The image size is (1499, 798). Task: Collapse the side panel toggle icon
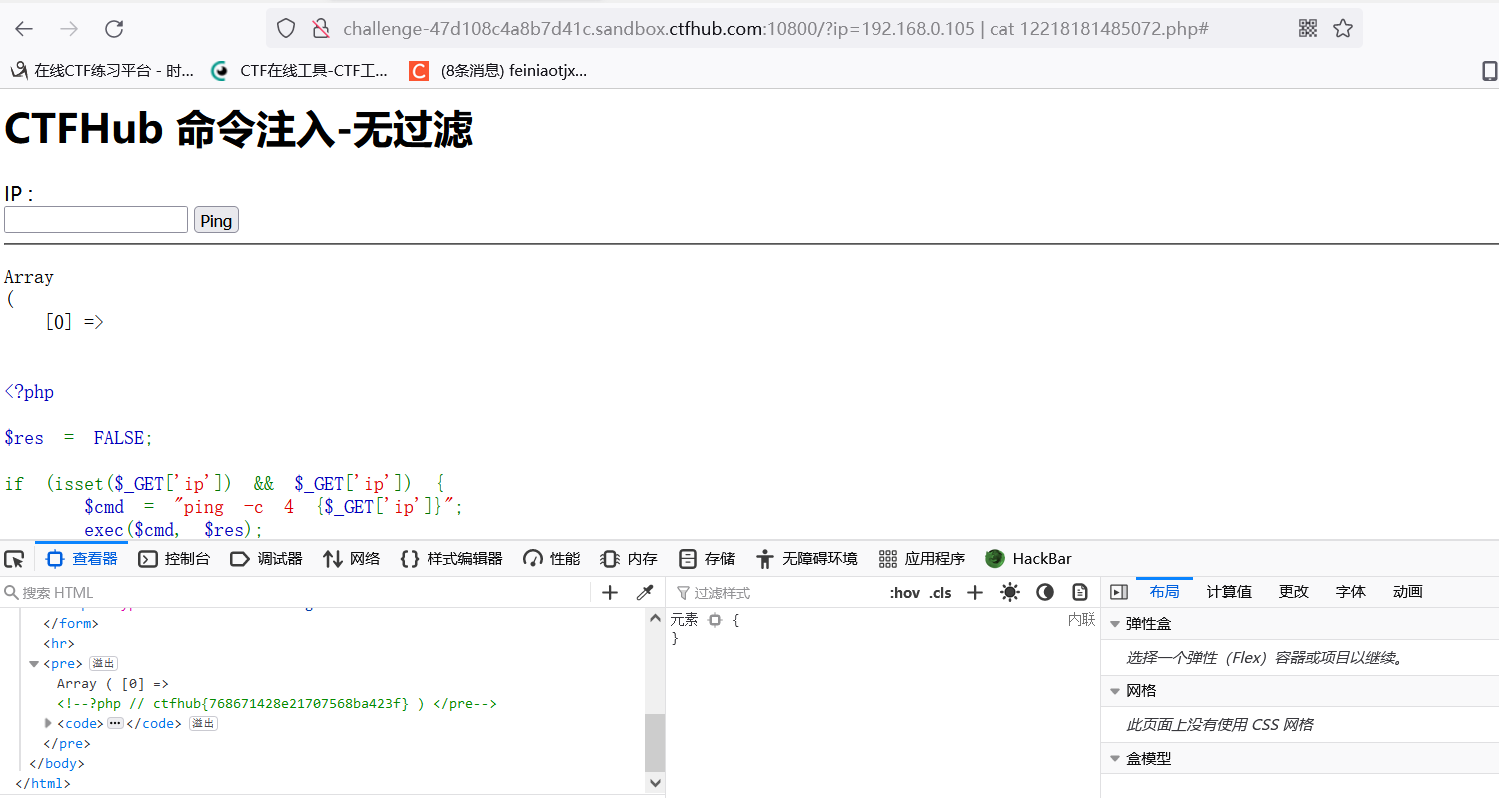click(x=1119, y=592)
